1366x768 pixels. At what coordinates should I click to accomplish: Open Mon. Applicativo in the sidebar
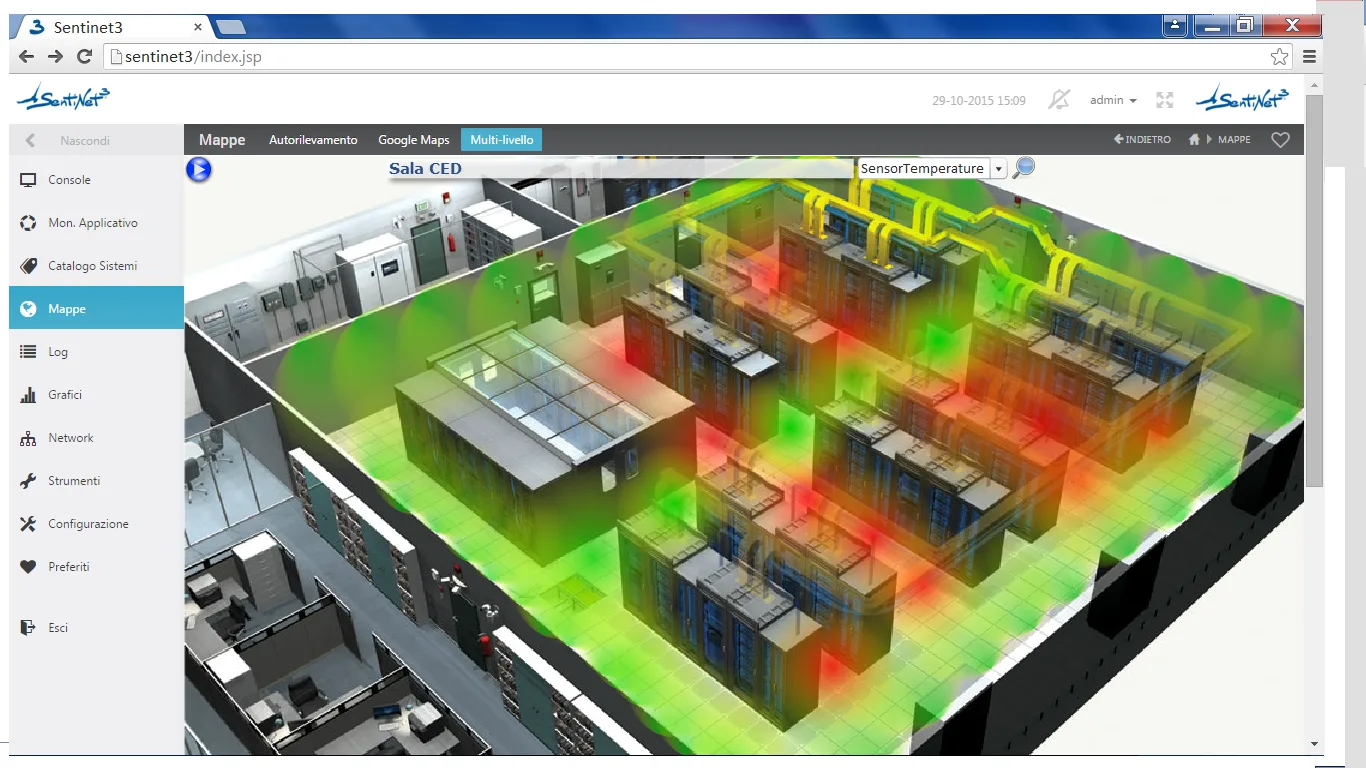tap(96, 223)
